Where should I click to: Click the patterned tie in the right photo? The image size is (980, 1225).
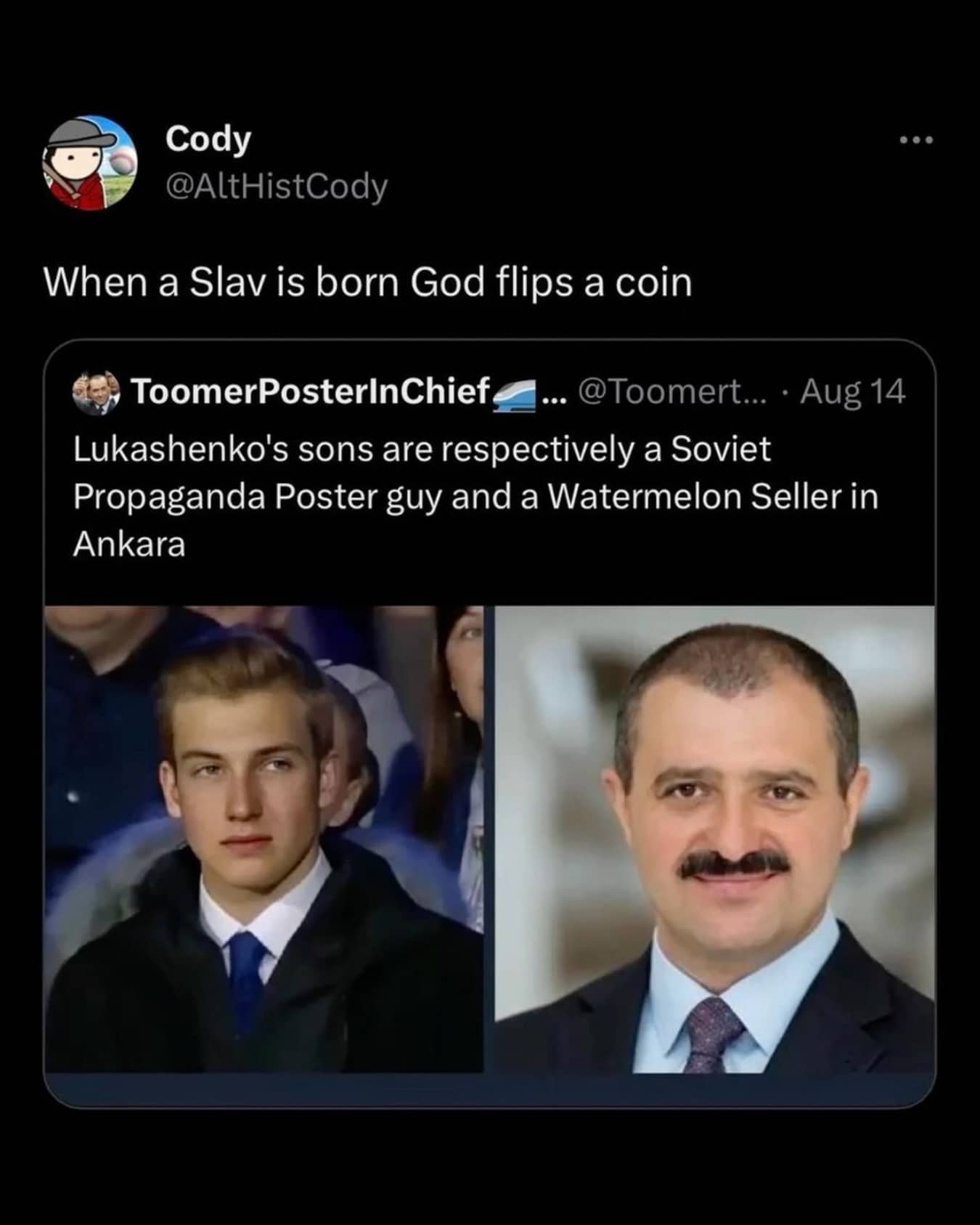[x=711, y=1031]
